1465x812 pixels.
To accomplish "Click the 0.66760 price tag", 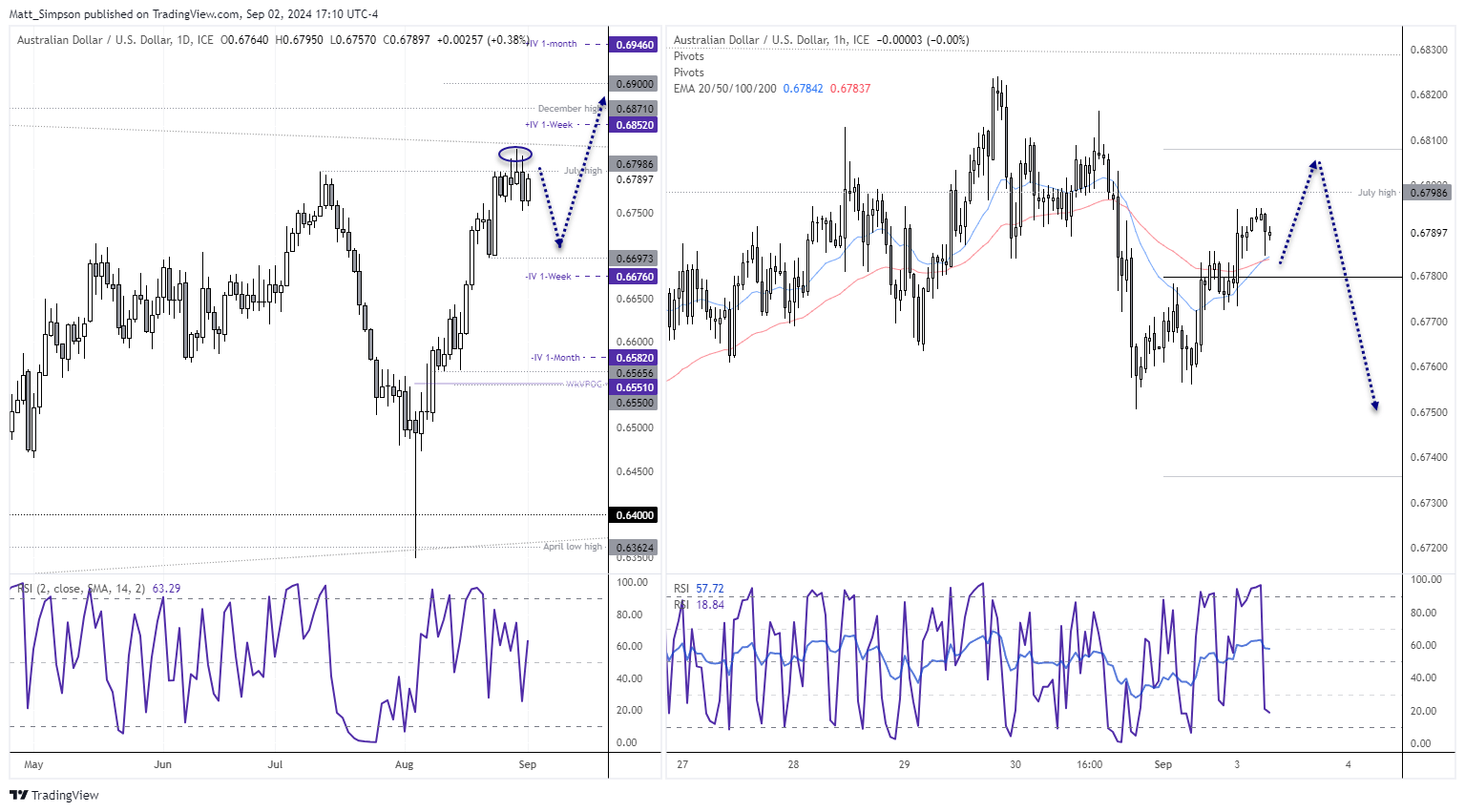I will [x=635, y=277].
